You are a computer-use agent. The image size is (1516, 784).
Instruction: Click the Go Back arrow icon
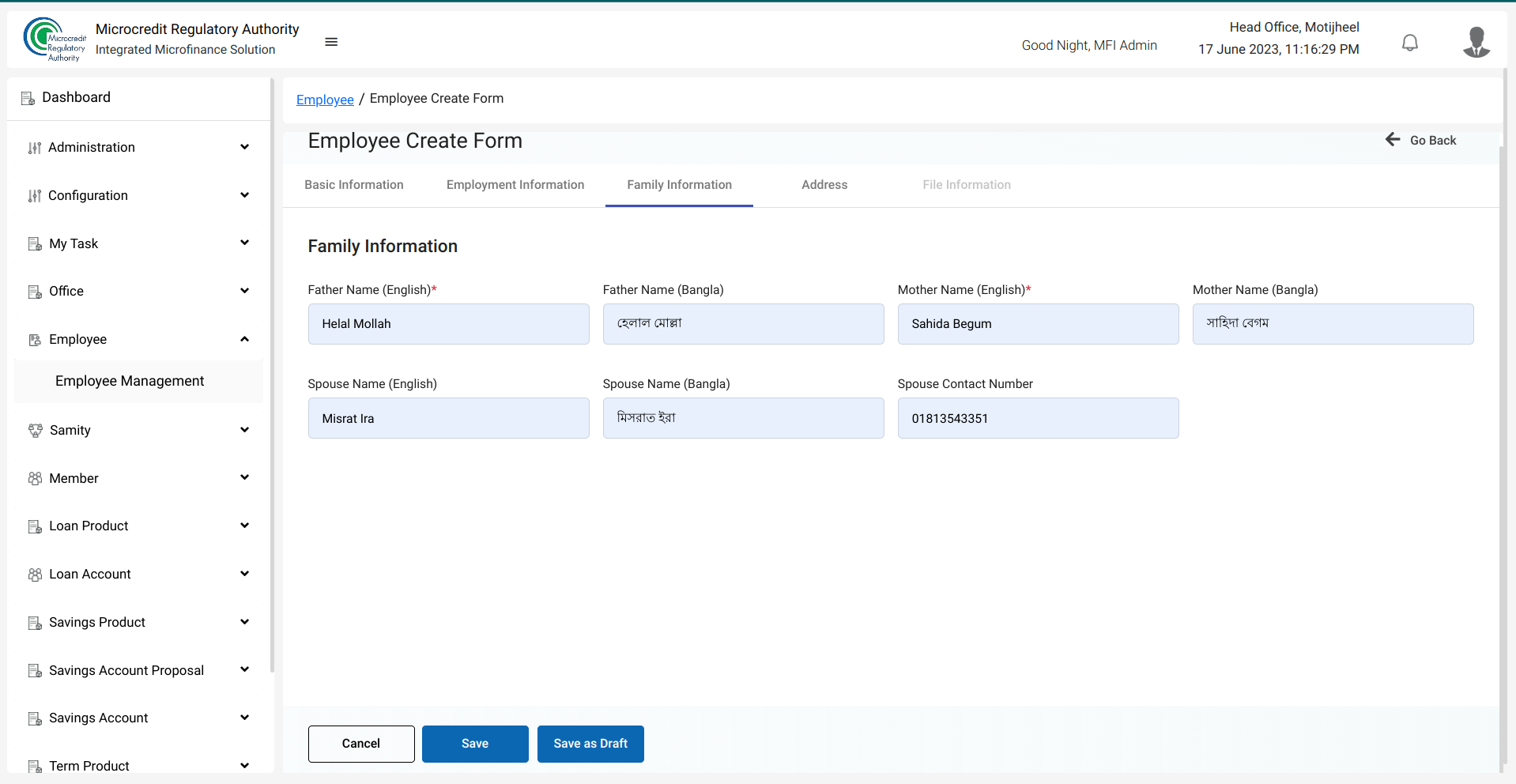pos(1393,140)
